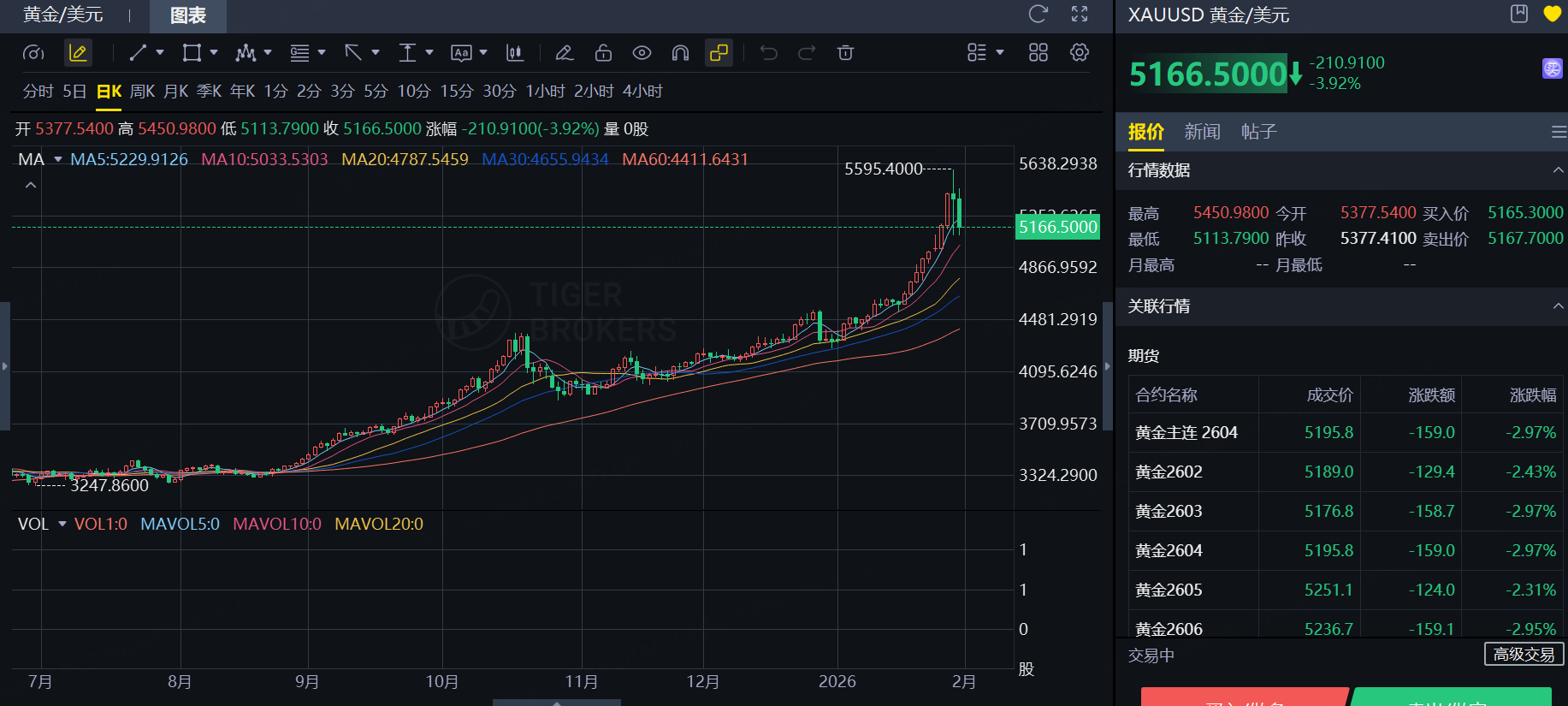Select the magnet snap tool
The image size is (1568, 706).
click(680, 53)
